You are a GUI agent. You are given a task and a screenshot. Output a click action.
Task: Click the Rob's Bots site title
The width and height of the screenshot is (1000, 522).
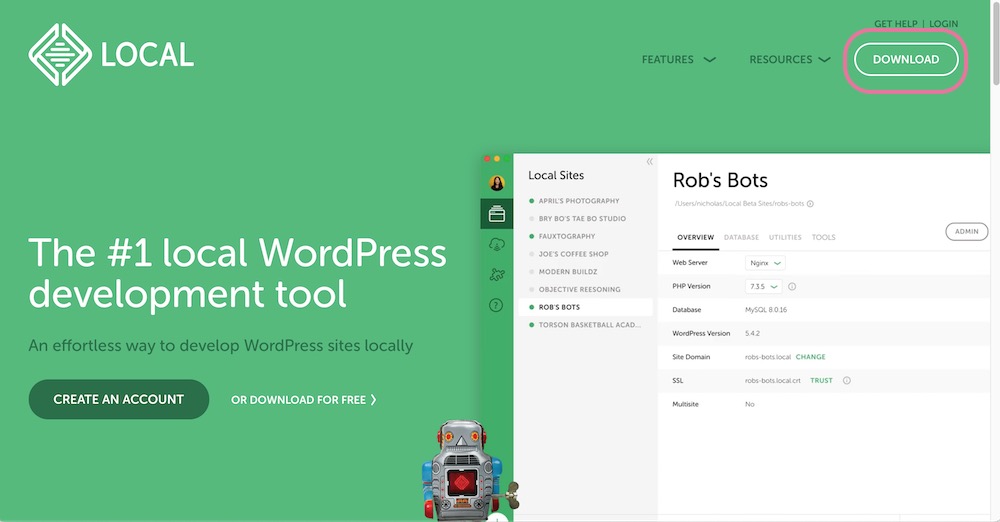tap(720, 180)
